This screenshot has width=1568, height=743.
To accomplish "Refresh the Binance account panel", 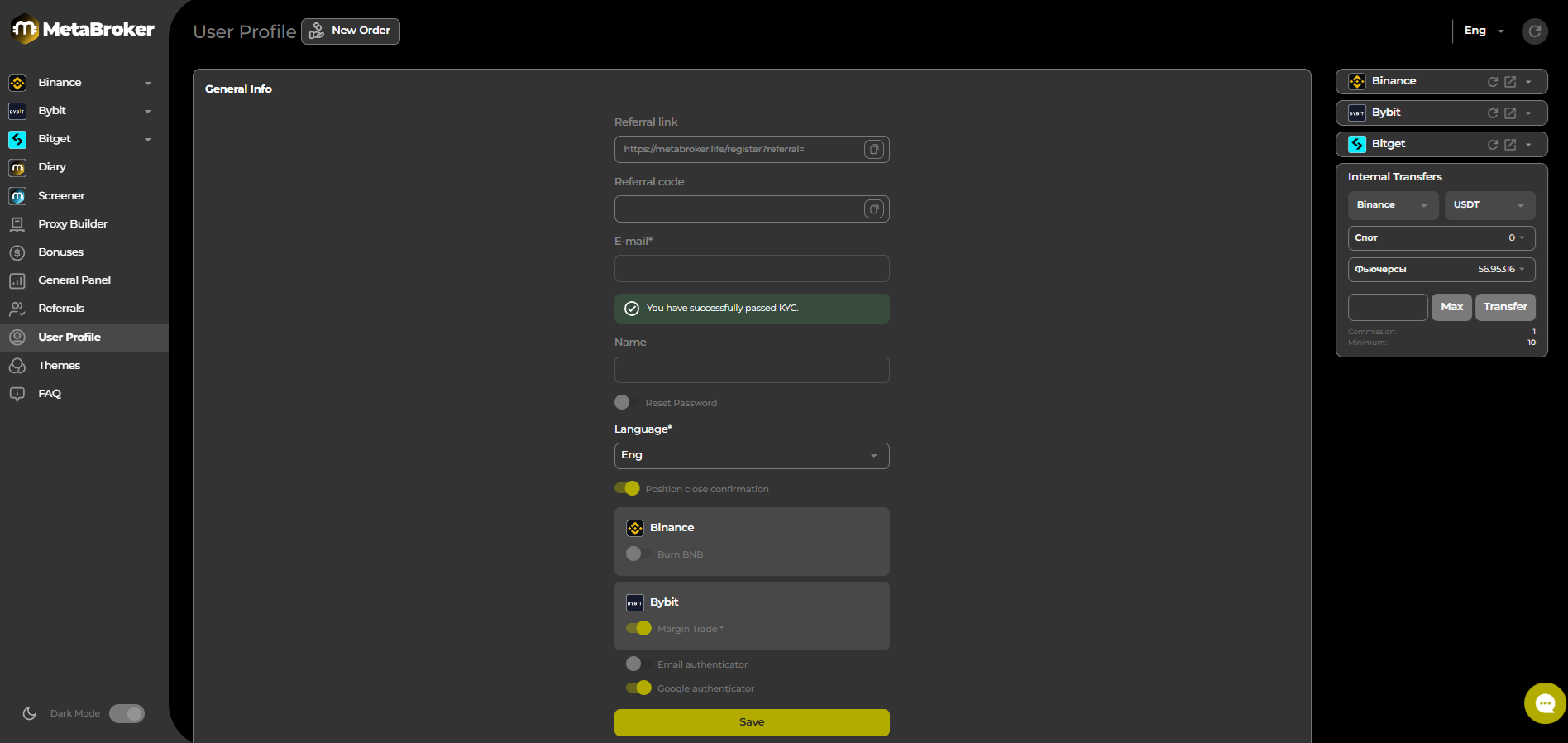I will 1493,82.
